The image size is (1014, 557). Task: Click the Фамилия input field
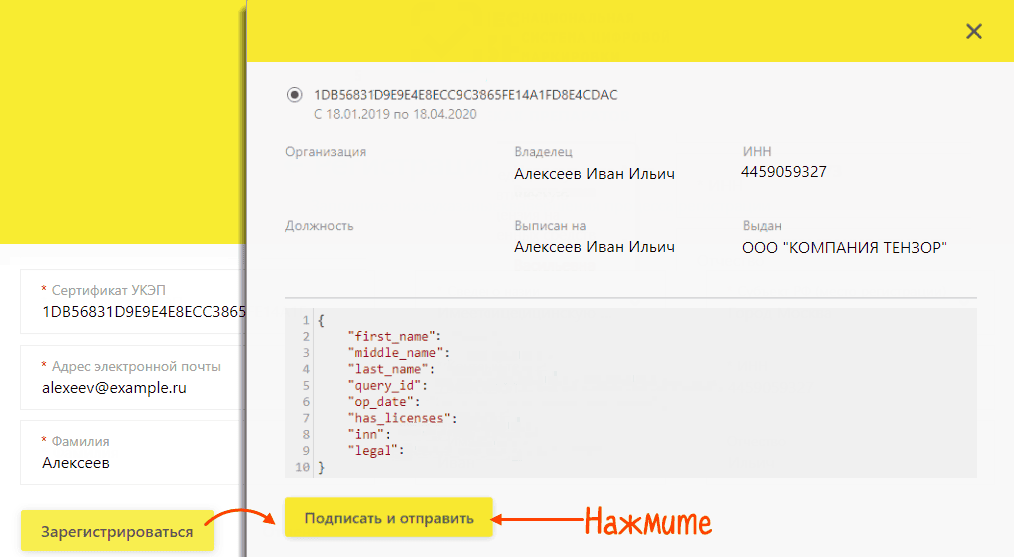(130, 462)
